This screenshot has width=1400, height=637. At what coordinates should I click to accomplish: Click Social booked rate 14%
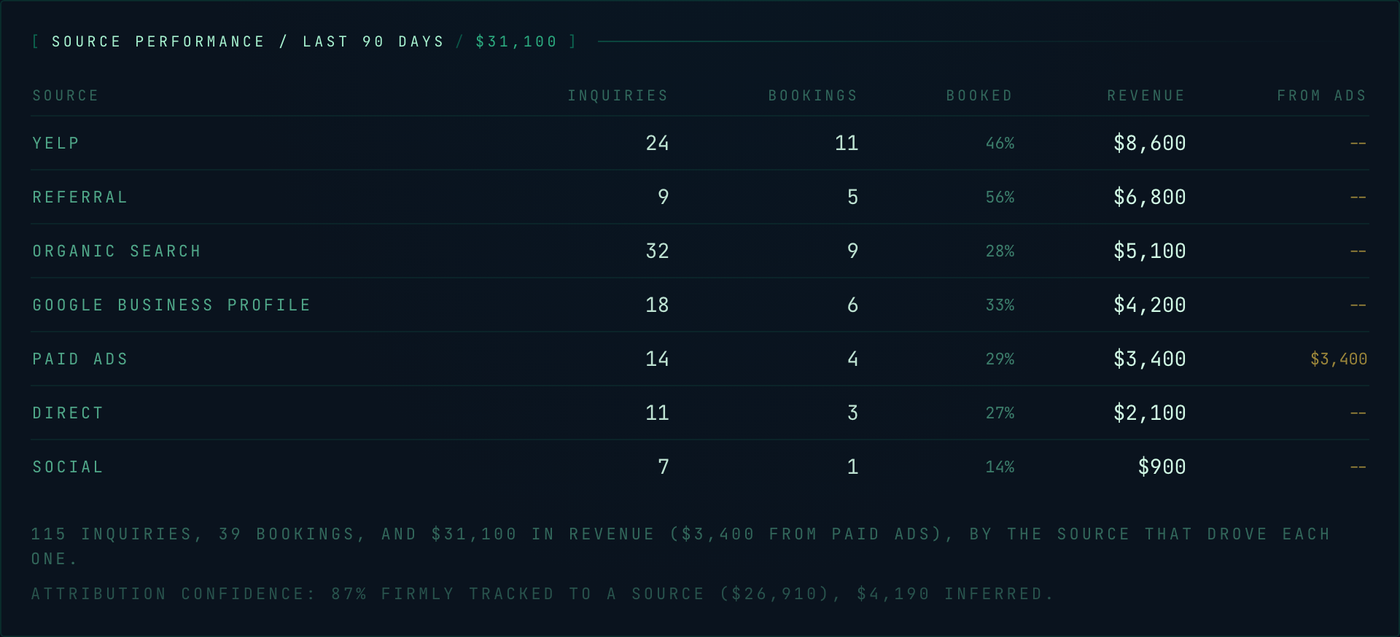pos(1000,467)
